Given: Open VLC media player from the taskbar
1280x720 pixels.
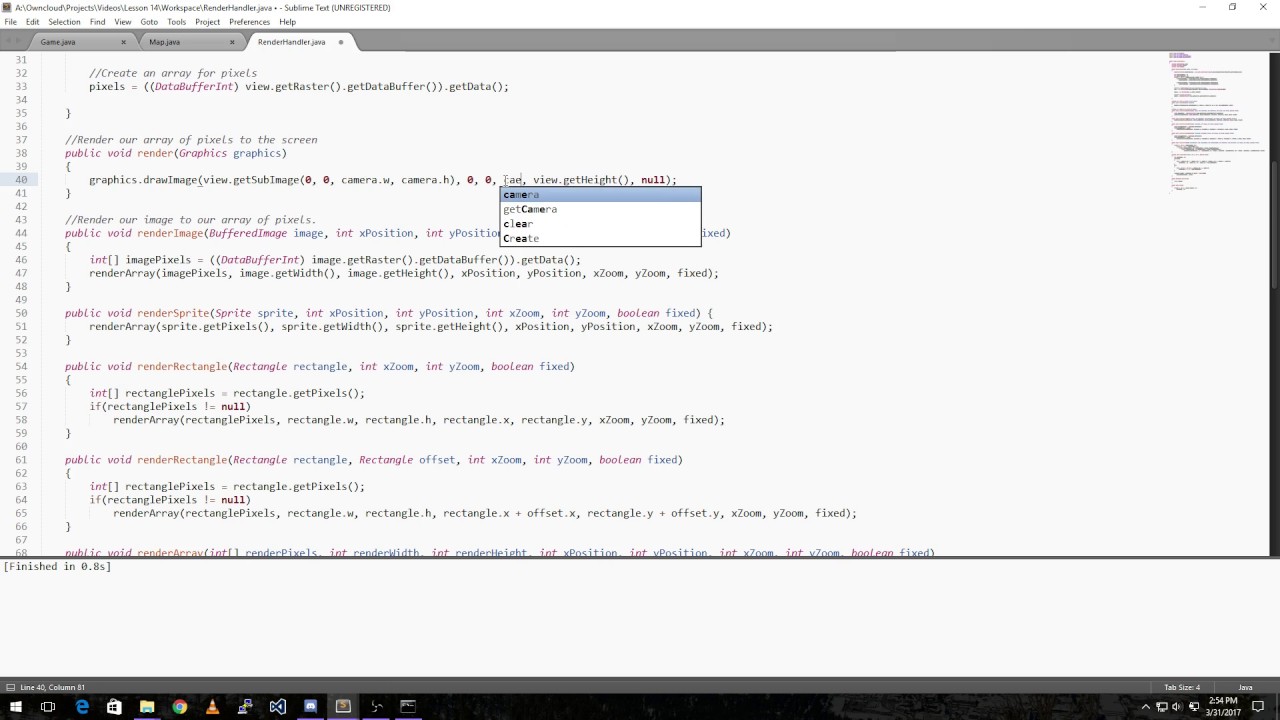Looking at the screenshot, I should [x=212, y=707].
